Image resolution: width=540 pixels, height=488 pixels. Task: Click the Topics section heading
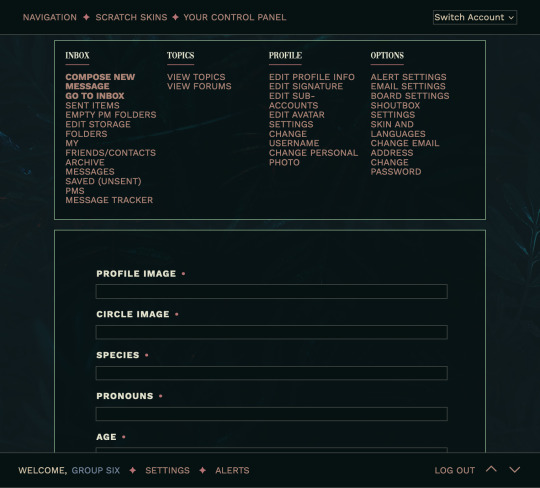coord(180,55)
